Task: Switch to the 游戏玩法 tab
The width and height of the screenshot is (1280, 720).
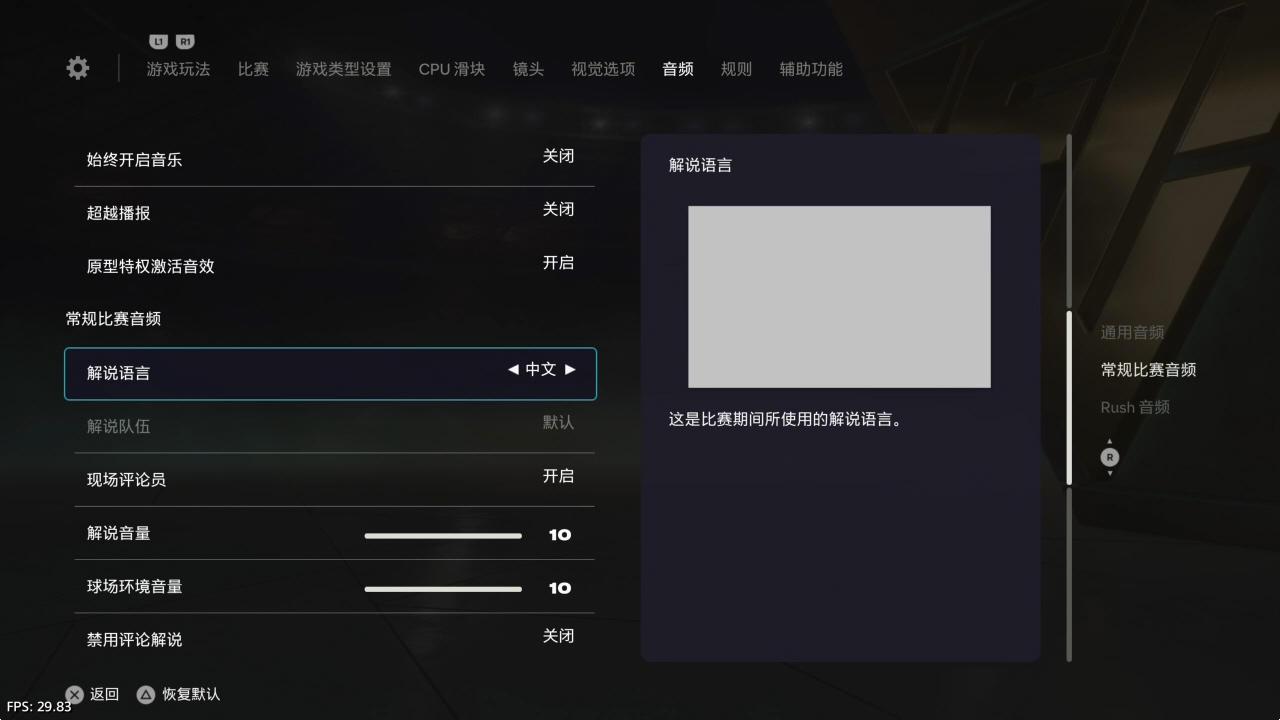Action: pos(178,69)
